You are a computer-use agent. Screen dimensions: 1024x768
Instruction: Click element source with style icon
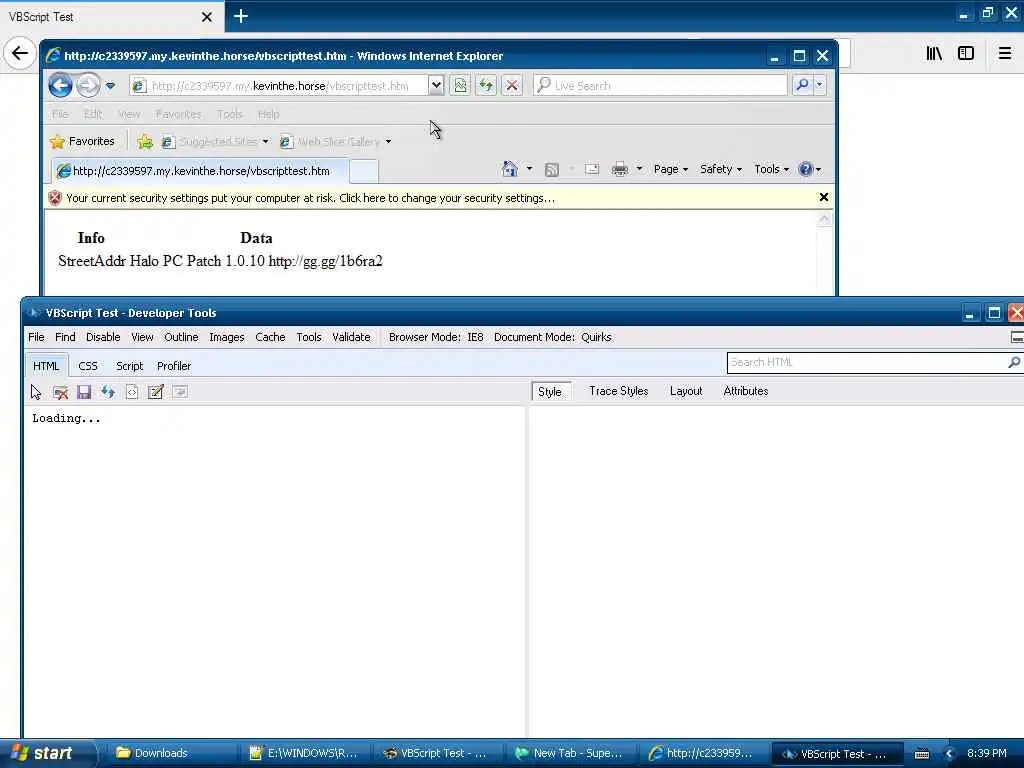[132, 392]
